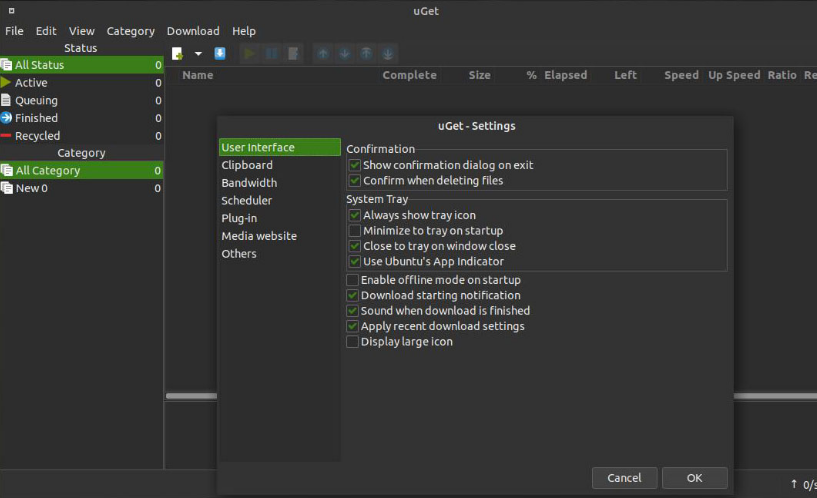Open the Edit menu
The width and height of the screenshot is (817, 498).
pos(46,31)
